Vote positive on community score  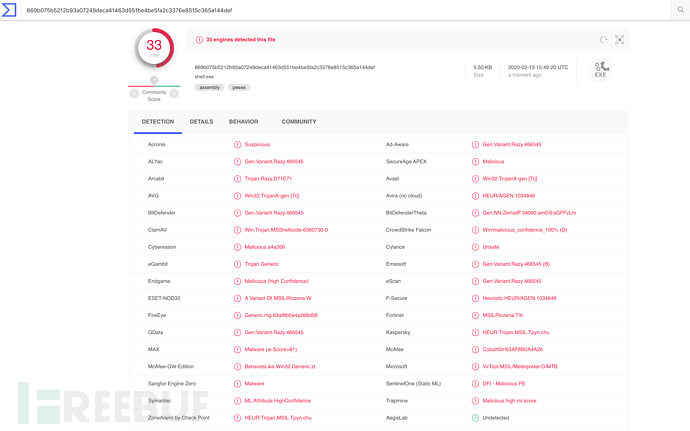pos(174,93)
